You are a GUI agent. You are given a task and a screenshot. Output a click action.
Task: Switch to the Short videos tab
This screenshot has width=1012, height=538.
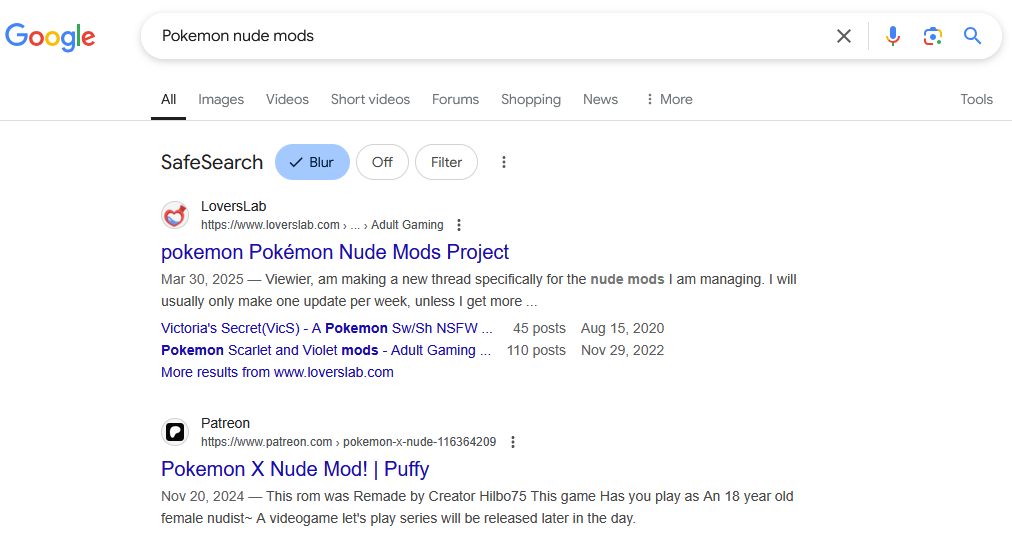tap(370, 99)
